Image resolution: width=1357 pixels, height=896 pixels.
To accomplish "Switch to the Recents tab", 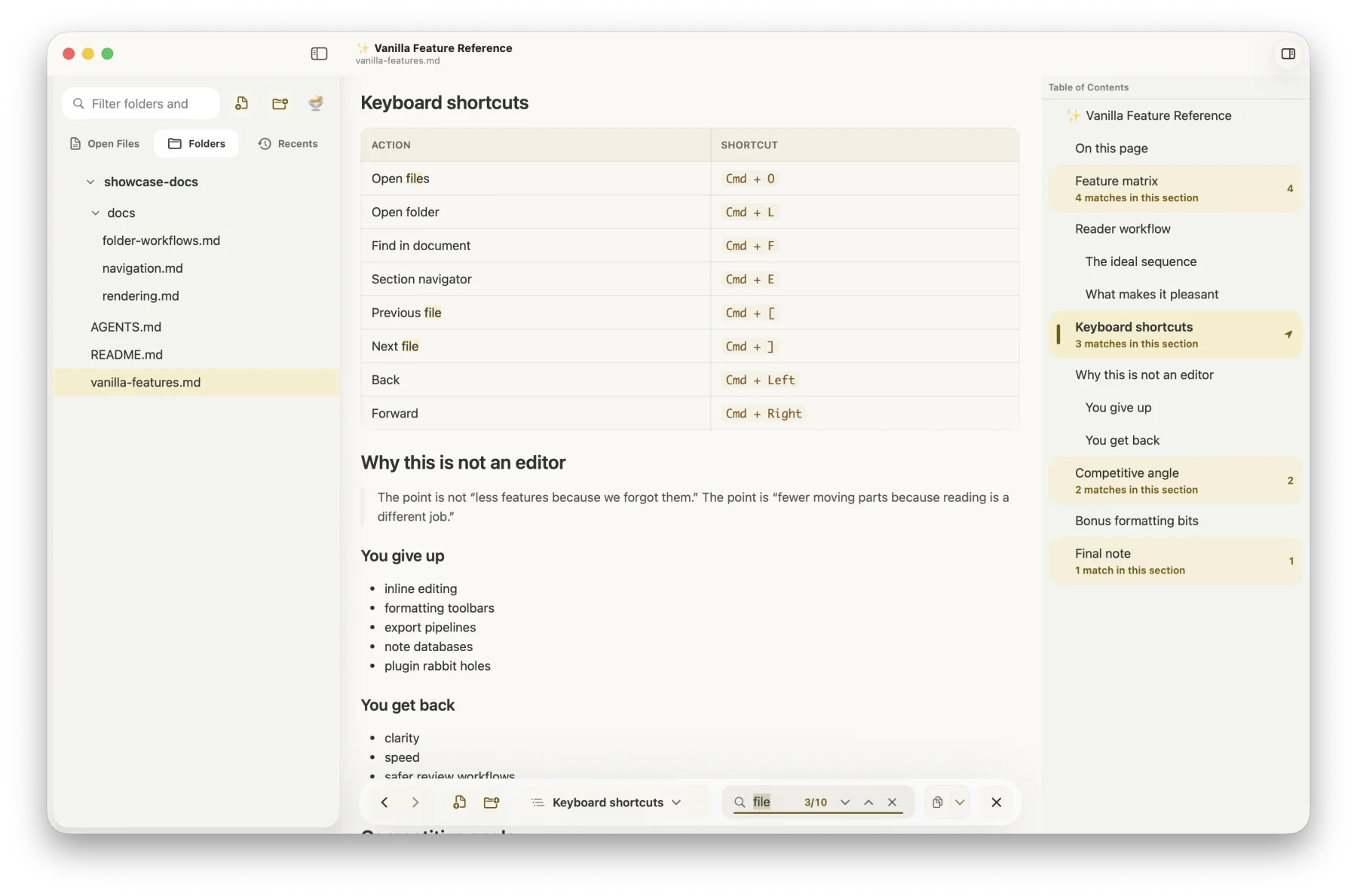I will click(288, 143).
